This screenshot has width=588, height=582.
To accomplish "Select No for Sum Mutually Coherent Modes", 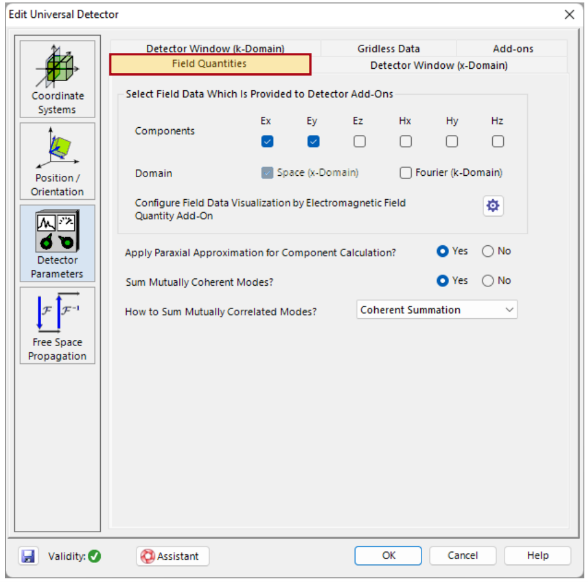I will click(x=488, y=281).
